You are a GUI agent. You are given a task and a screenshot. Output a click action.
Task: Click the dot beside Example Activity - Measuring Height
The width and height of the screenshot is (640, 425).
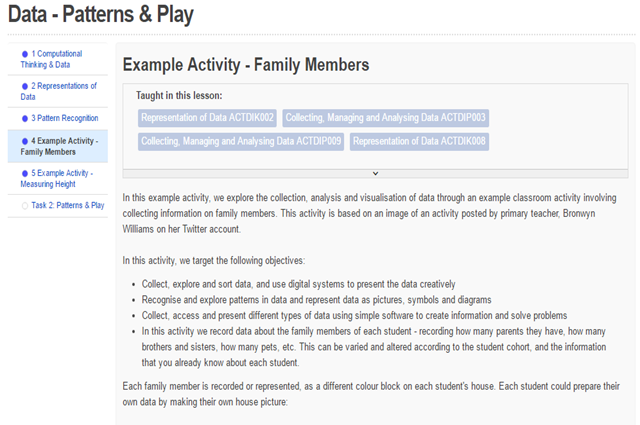(x=25, y=173)
